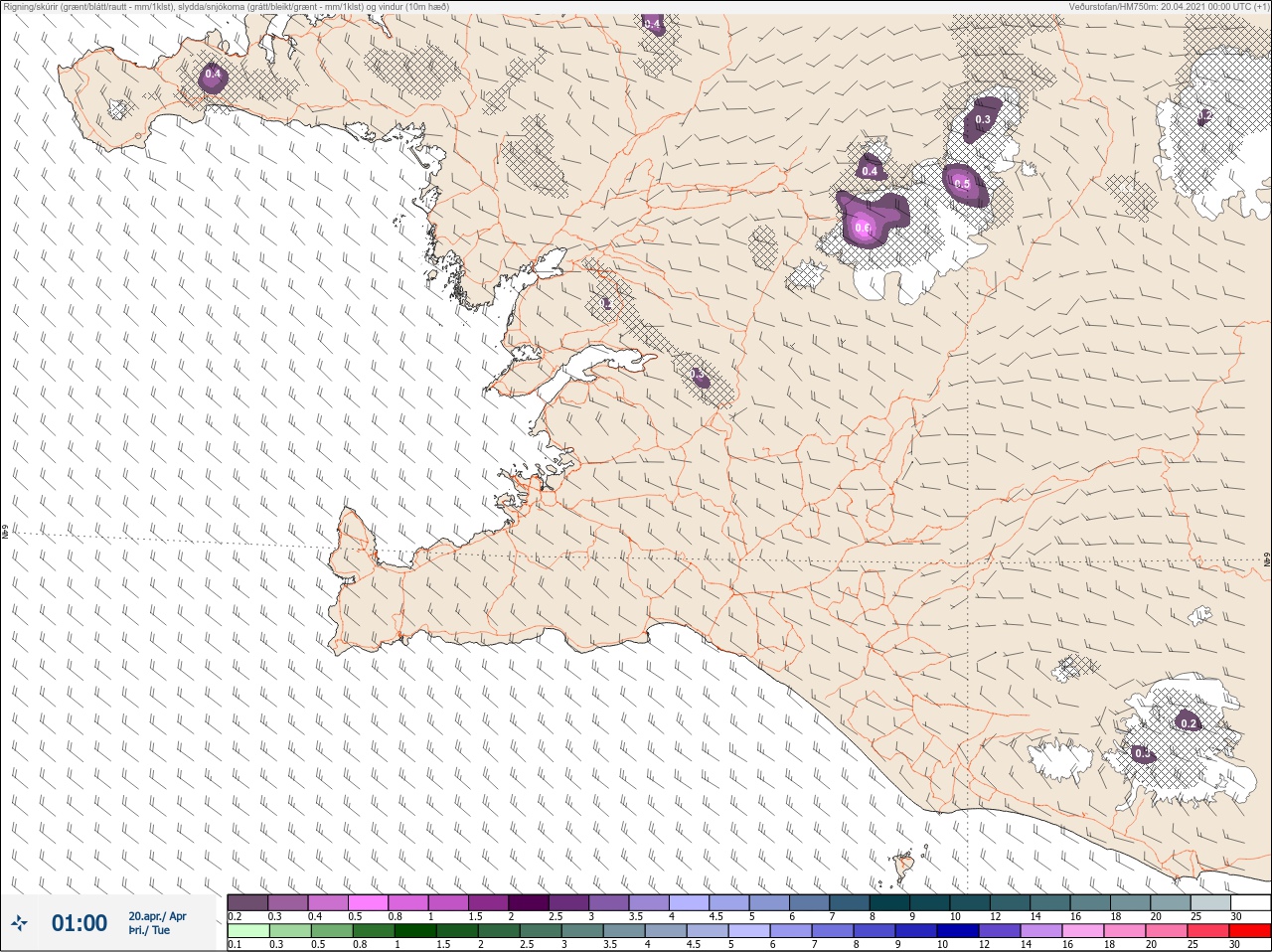Click the 'Þri./ Tue' weekday label
This screenshot has width=1272, height=952.
click(149, 930)
